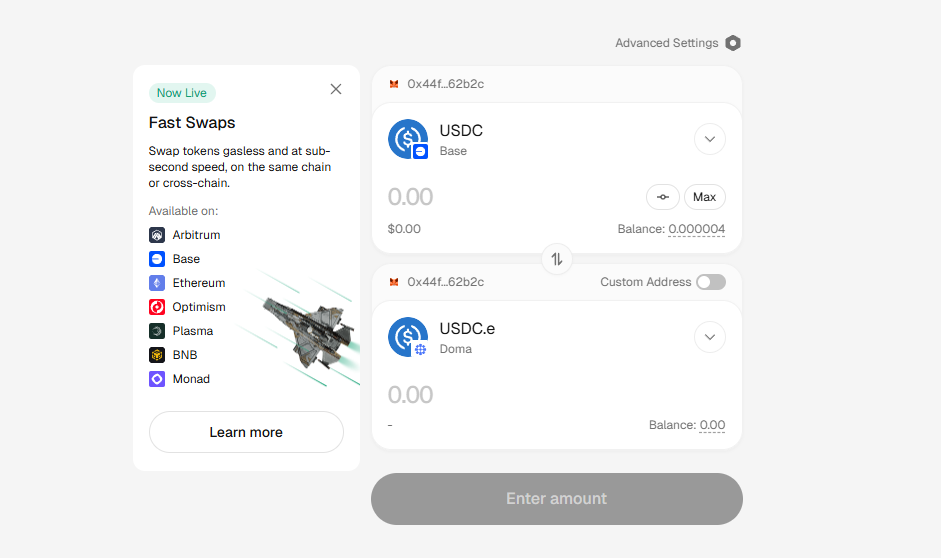Click the swap direction arrows icon
The height and width of the screenshot is (558, 941).
(557, 259)
